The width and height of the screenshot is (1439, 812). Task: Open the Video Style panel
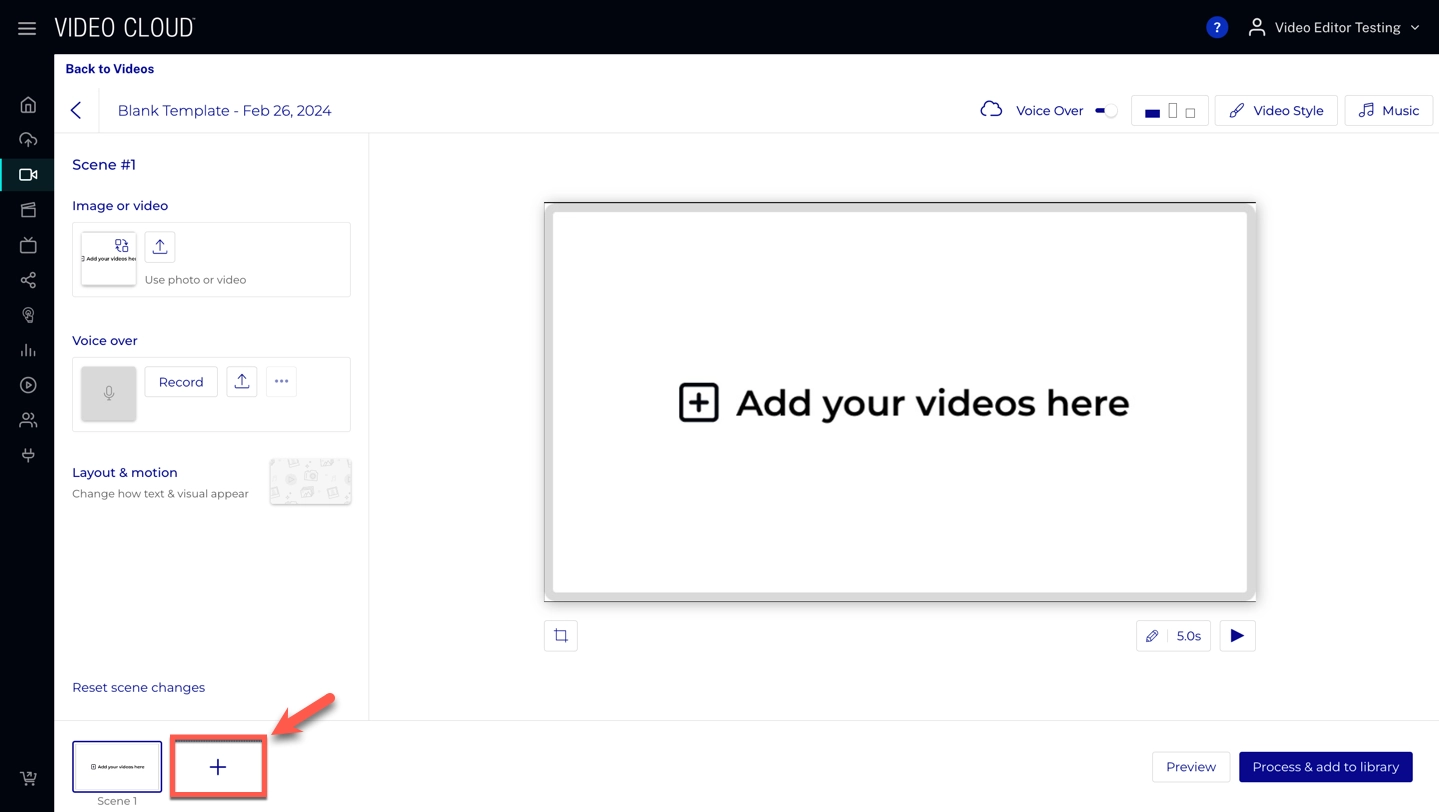[x=1275, y=111]
